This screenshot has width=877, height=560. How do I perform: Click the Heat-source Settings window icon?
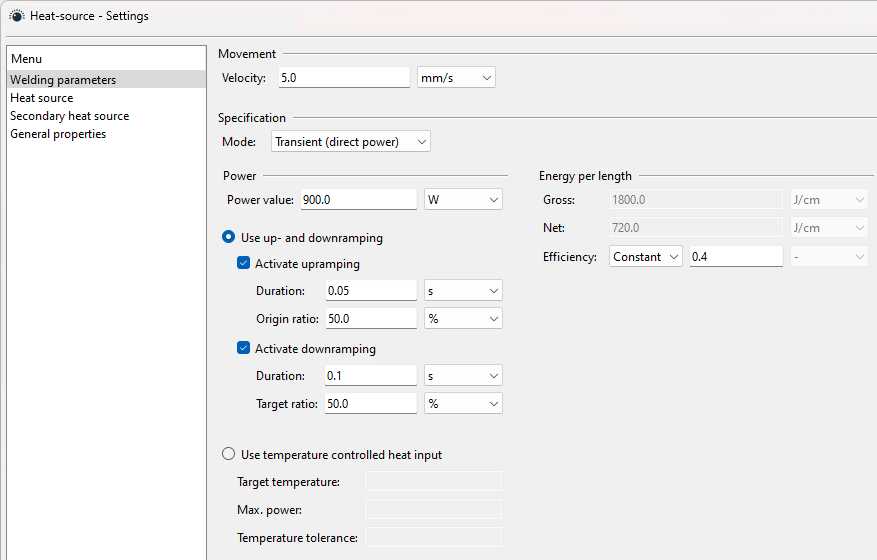(17, 16)
